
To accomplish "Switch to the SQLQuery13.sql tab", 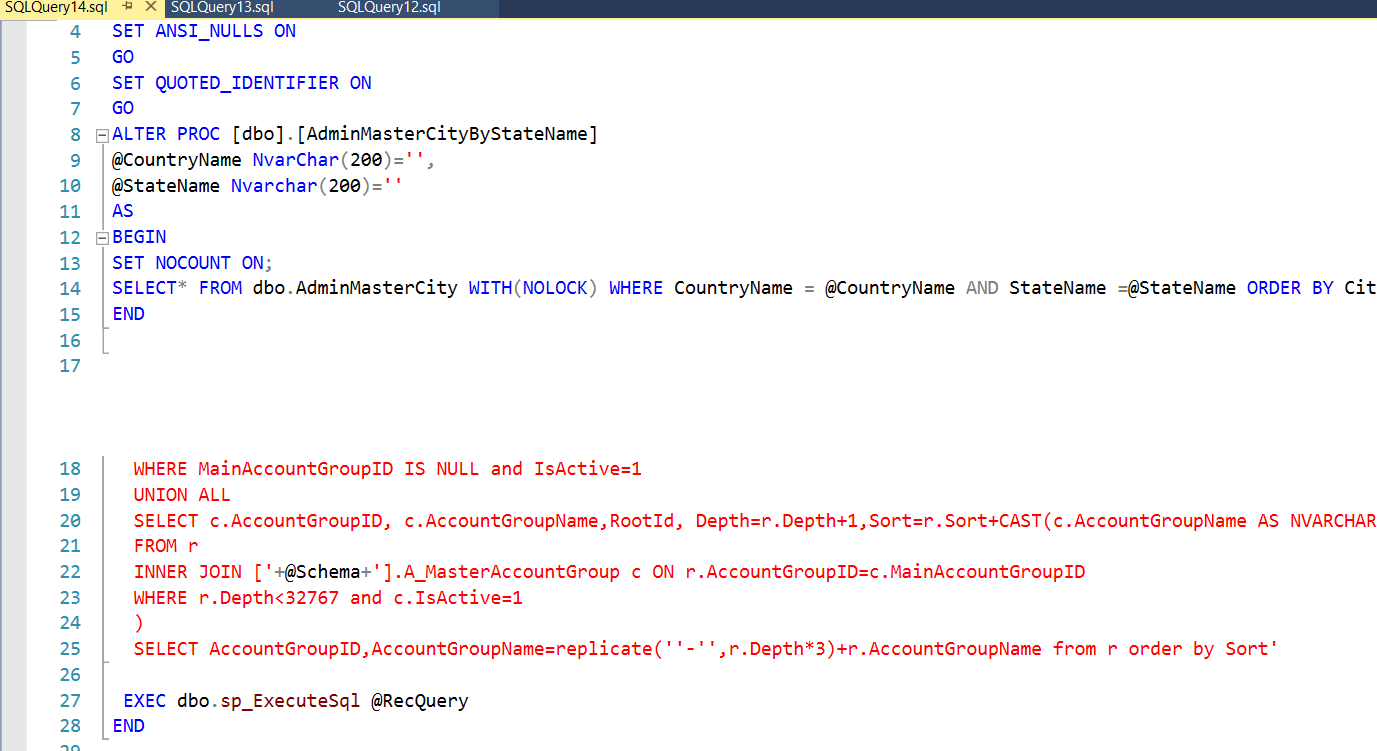I will coord(221,8).
